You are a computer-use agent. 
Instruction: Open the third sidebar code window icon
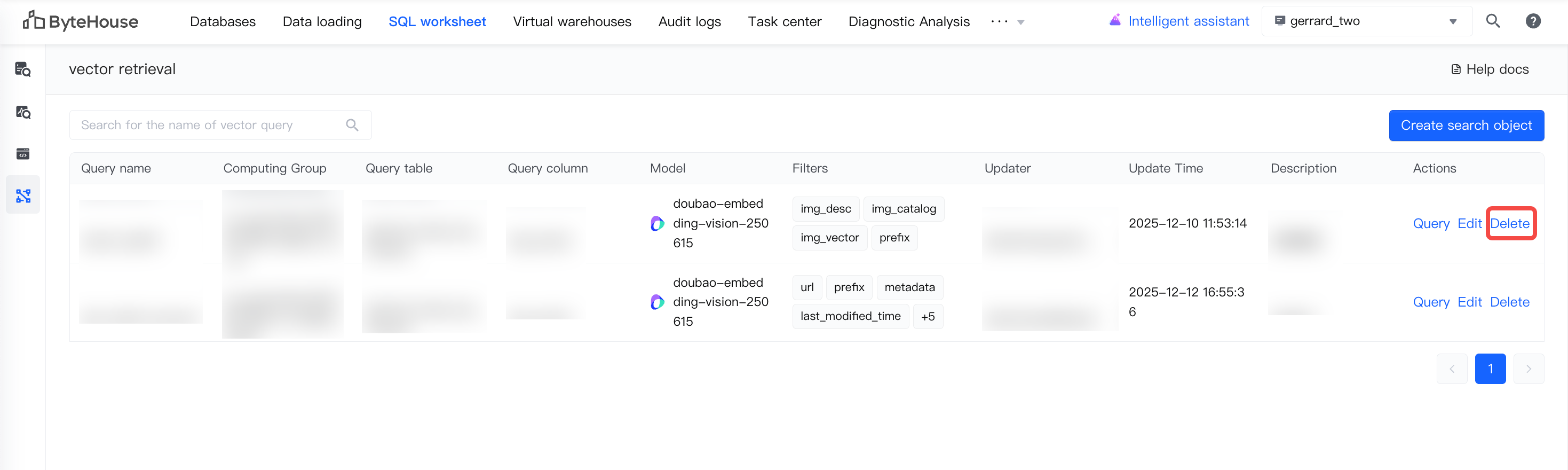[x=23, y=154]
